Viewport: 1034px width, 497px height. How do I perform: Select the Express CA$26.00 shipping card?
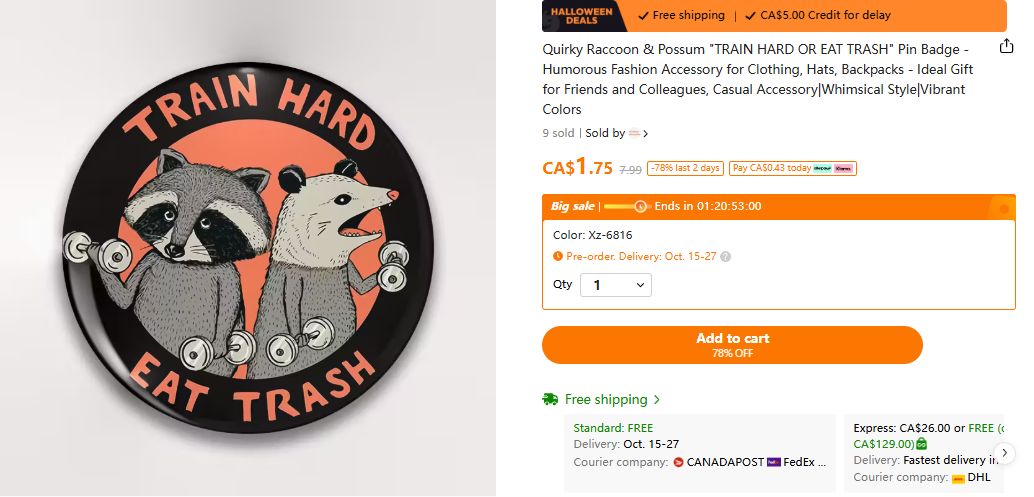click(x=925, y=453)
